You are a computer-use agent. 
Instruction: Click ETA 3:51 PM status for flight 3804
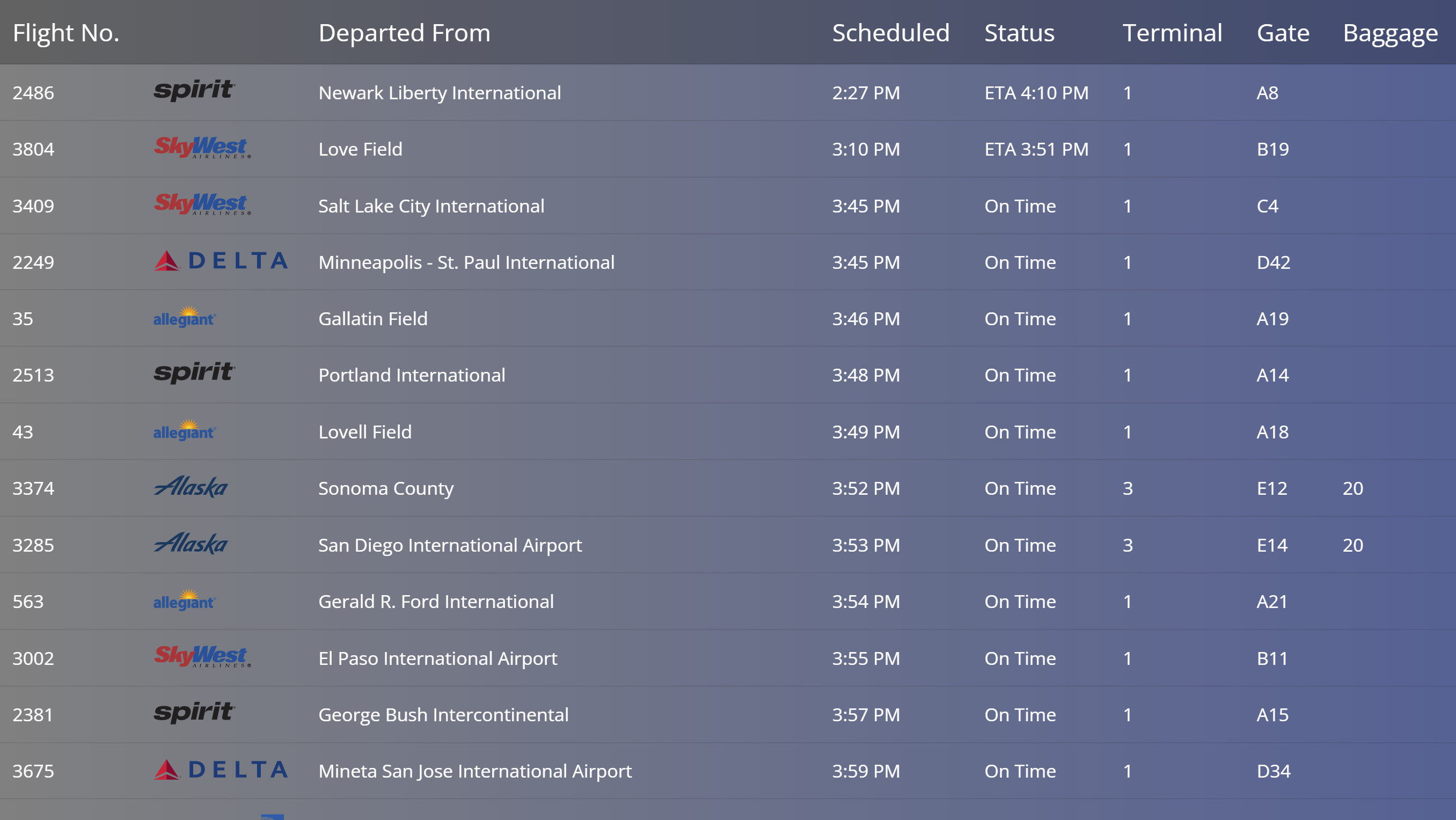(x=1036, y=149)
